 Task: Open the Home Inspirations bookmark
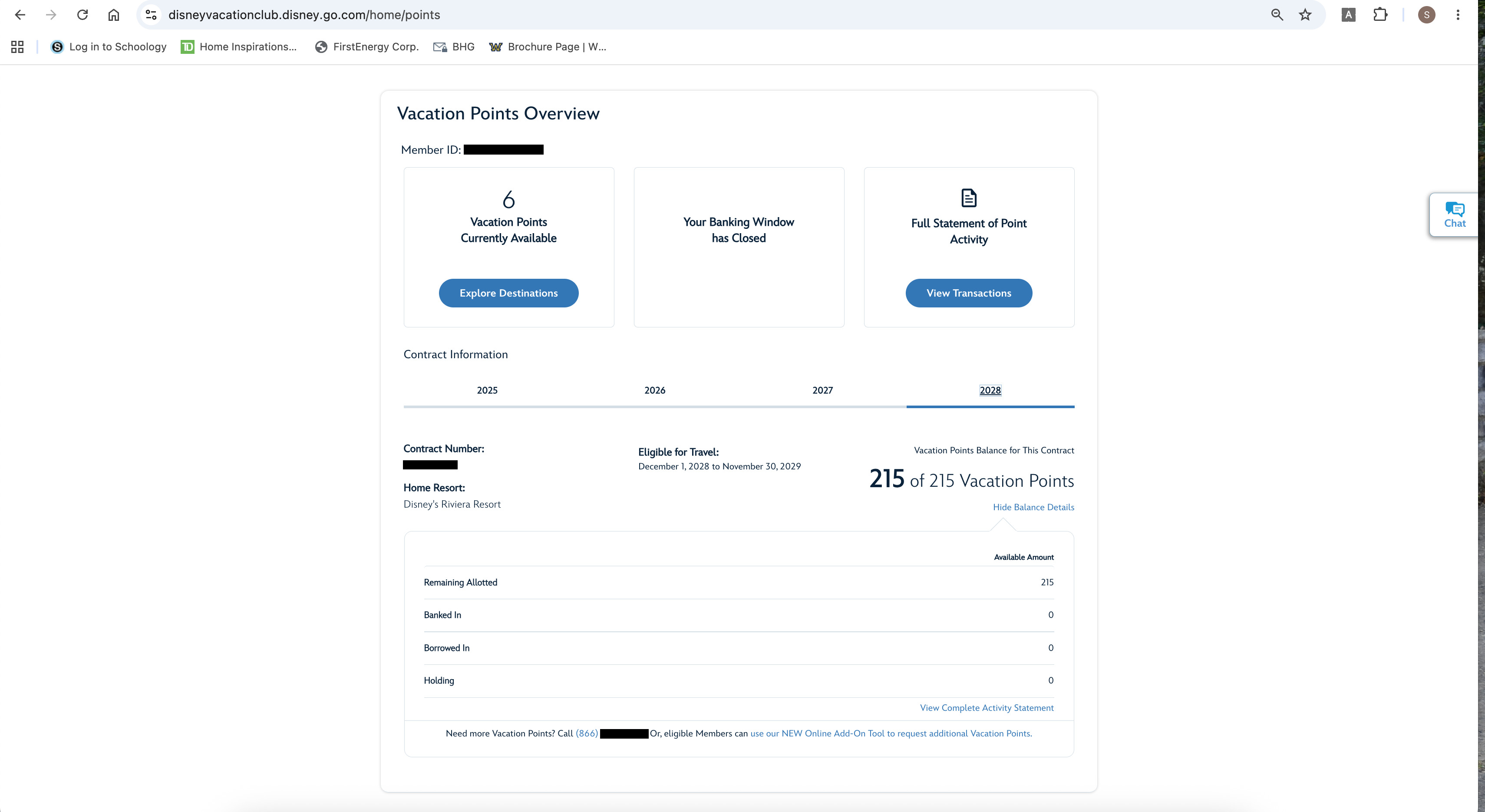239,47
